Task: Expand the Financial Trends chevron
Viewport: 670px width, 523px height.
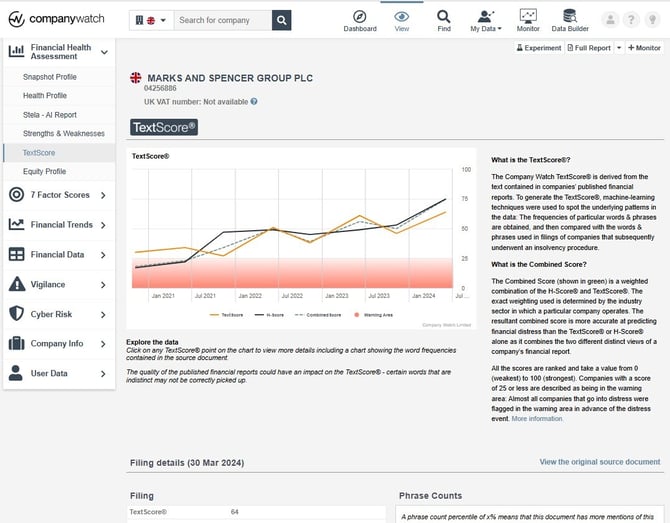Action: pos(103,225)
